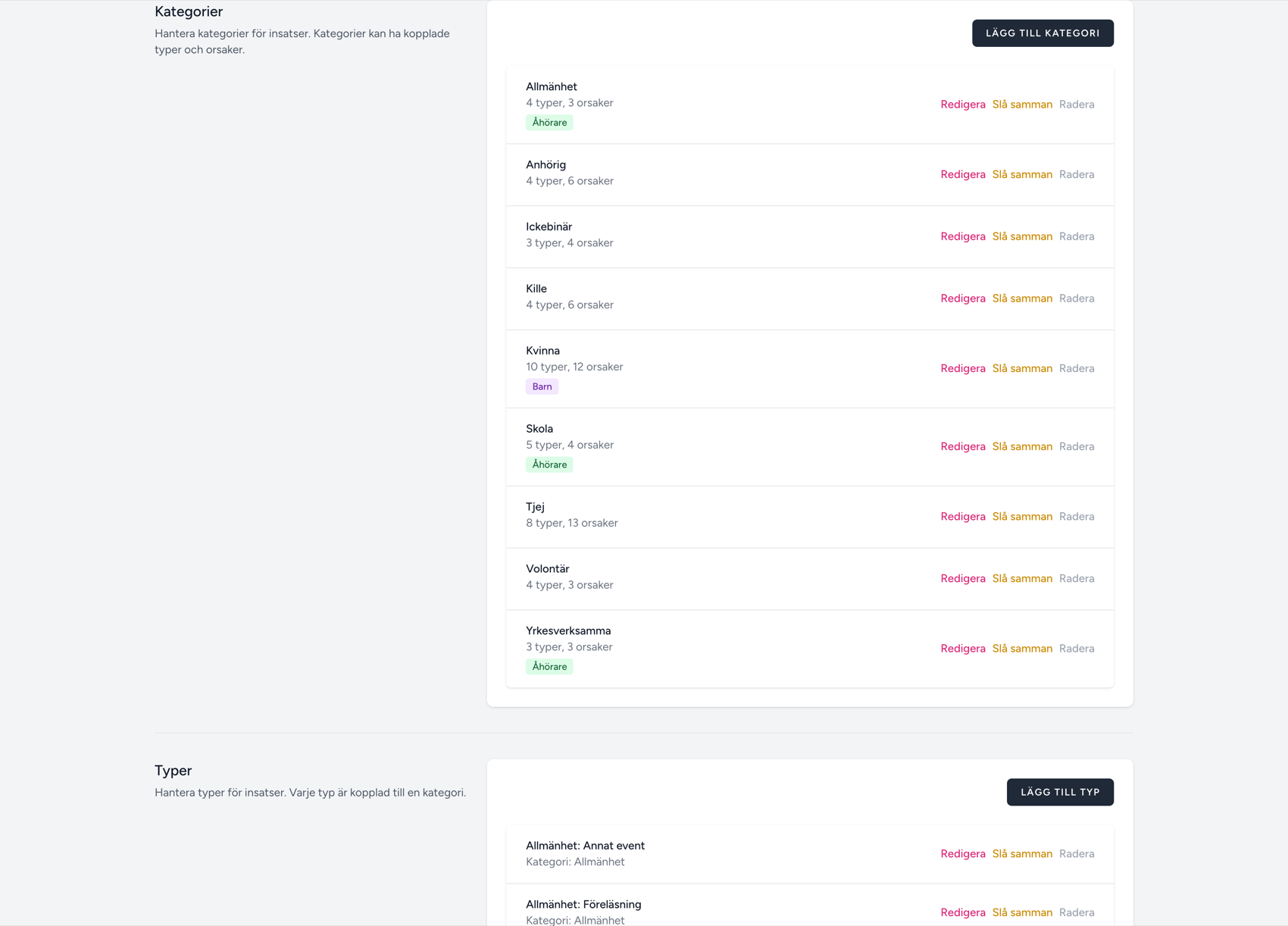Remove the Skola category with Radera
The image size is (1288, 926).
(1077, 446)
